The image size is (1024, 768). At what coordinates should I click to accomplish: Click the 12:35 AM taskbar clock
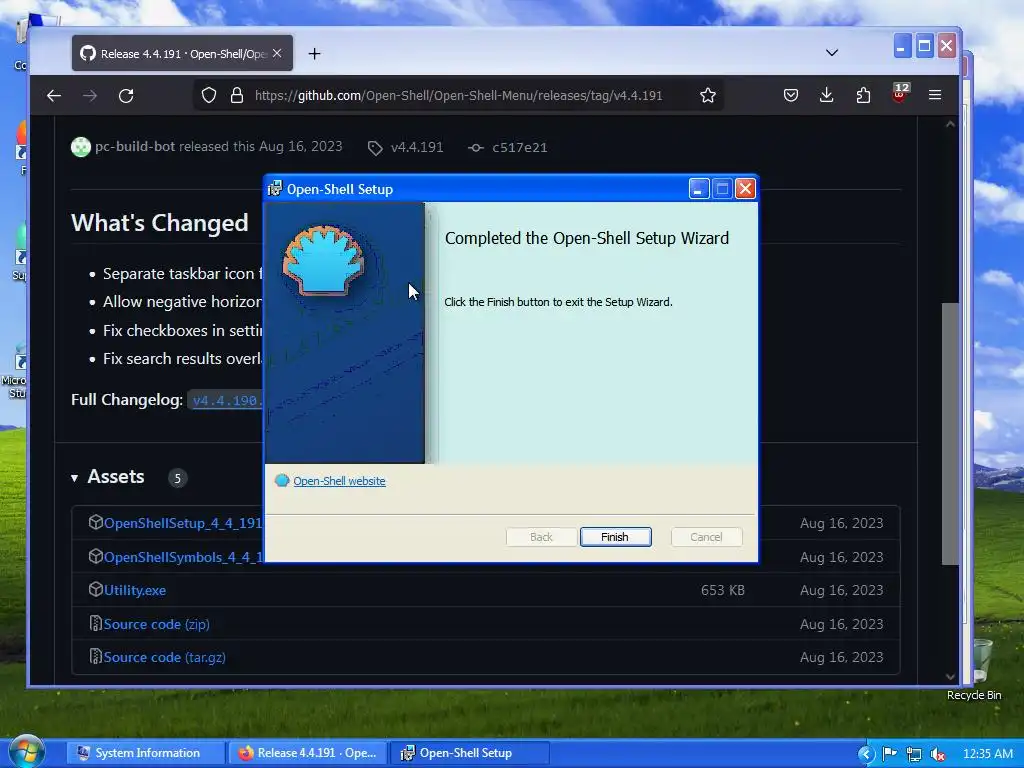coord(987,754)
